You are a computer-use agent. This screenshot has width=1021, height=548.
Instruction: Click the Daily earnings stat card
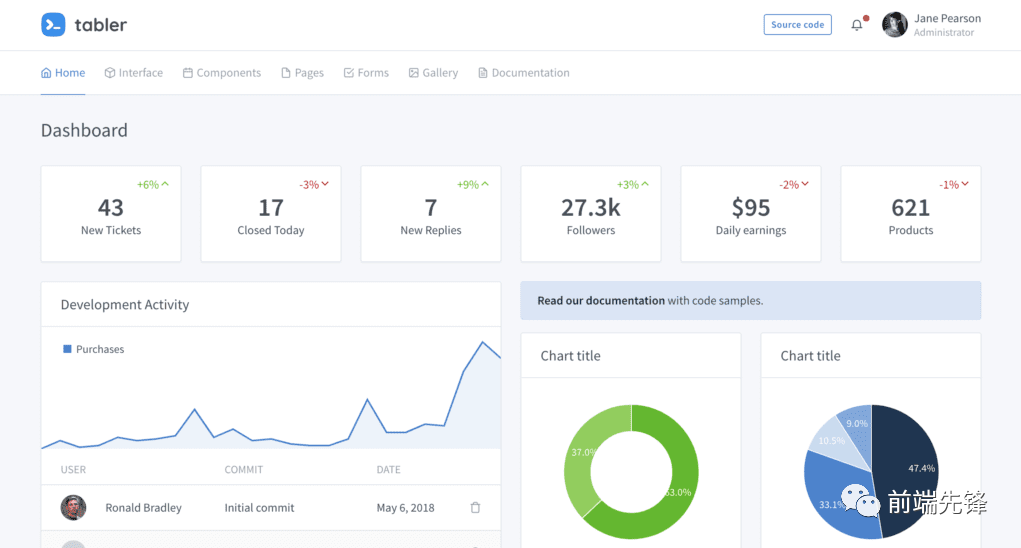tap(751, 214)
